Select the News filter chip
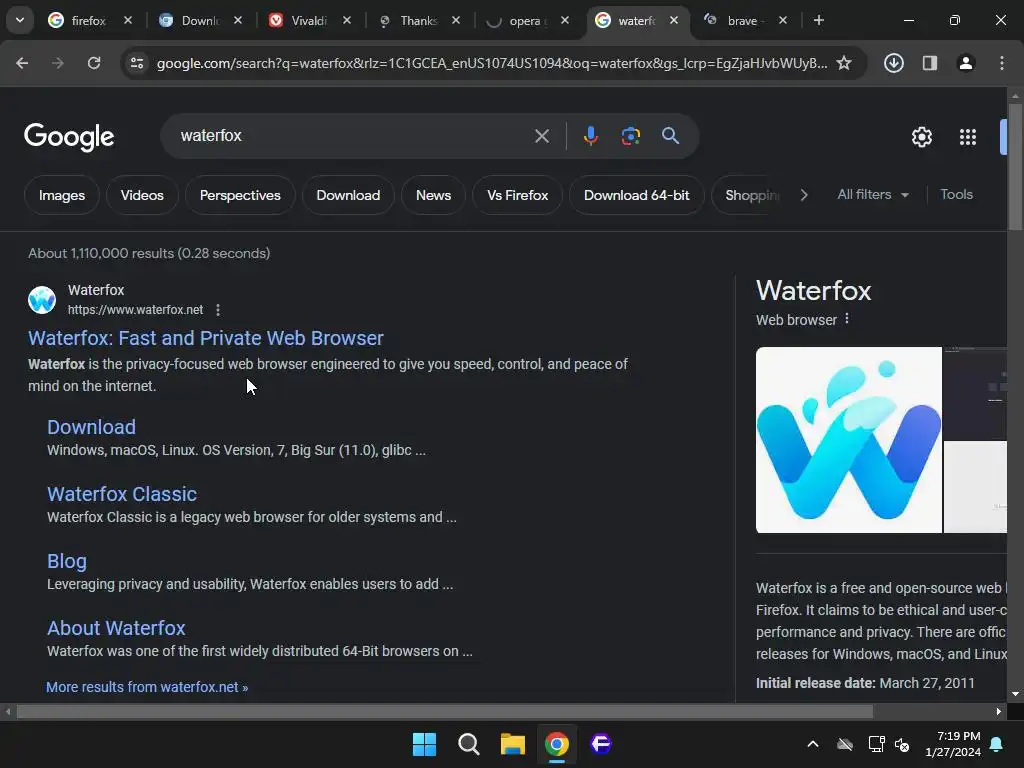This screenshot has height=768, width=1024. click(x=434, y=195)
